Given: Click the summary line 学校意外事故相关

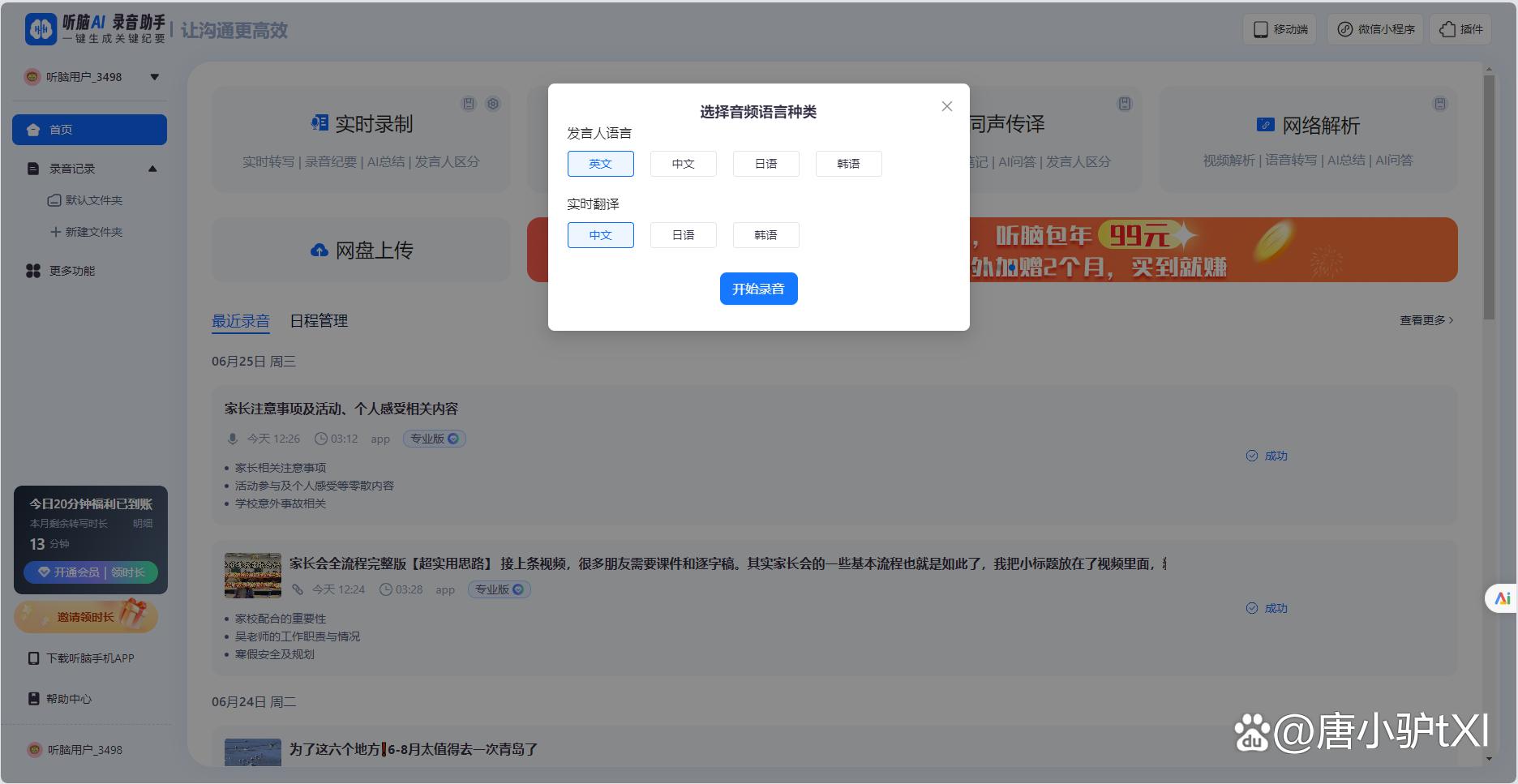Looking at the screenshot, I should [x=281, y=503].
